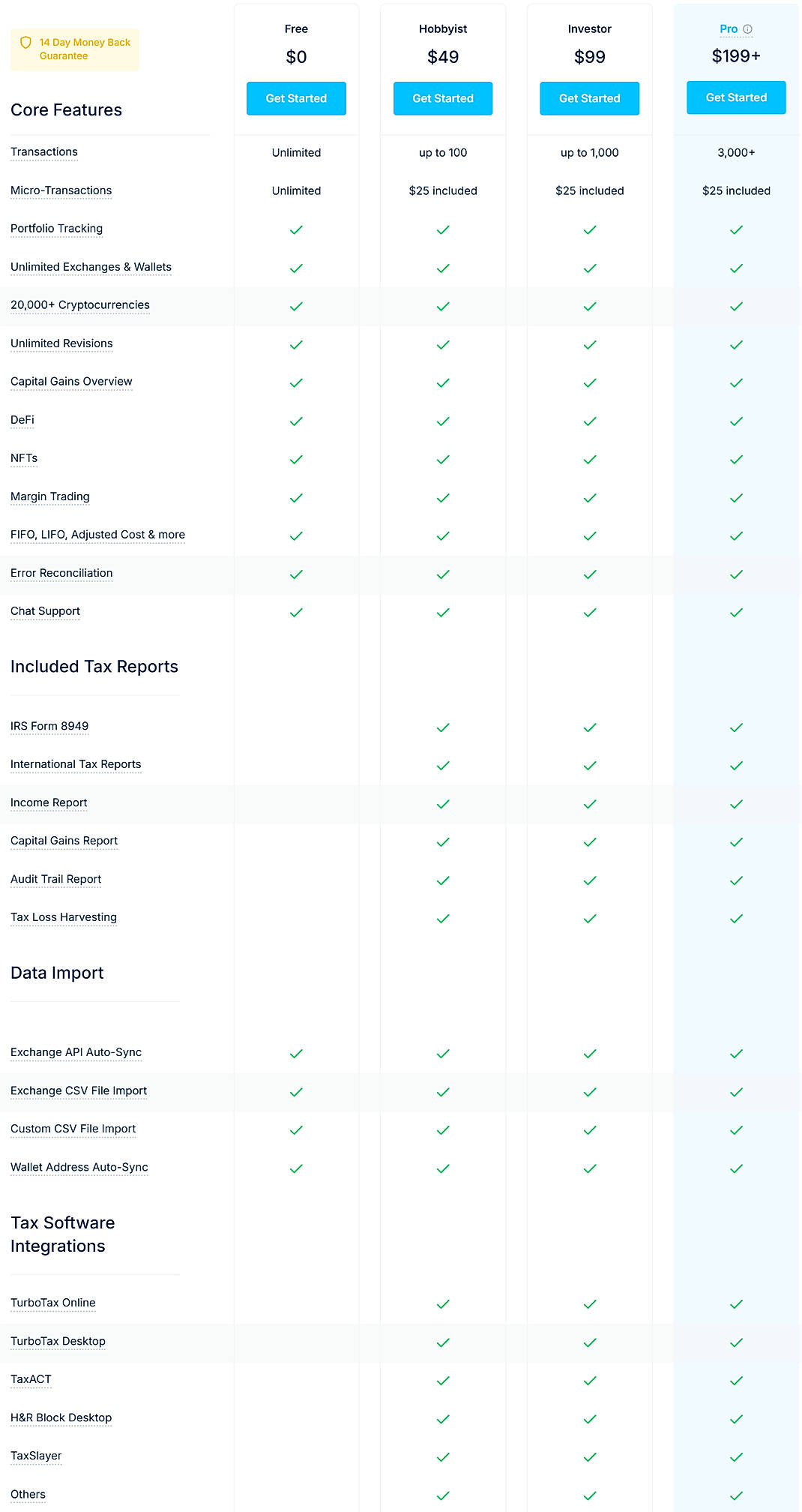Click the shield icon in money back guarantee badge
This screenshot has width=802, height=1512.
pyautogui.click(x=25, y=42)
